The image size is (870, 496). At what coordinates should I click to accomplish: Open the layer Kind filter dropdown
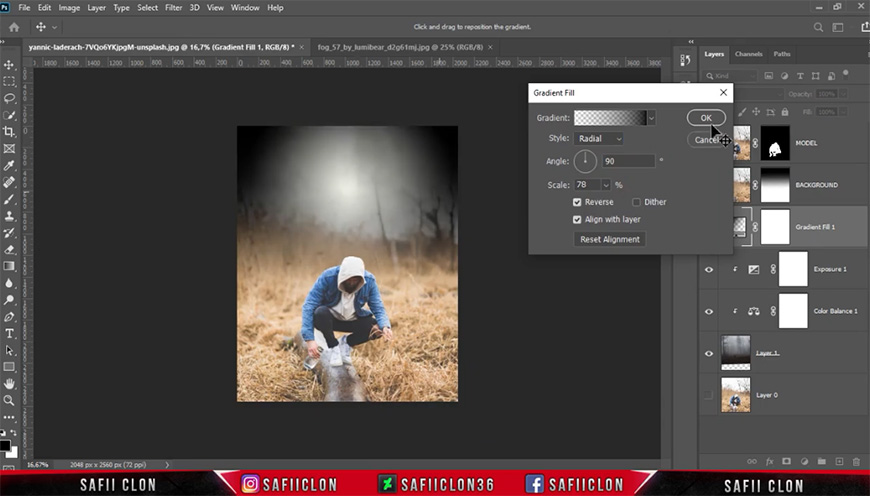[x=730, y=75]
